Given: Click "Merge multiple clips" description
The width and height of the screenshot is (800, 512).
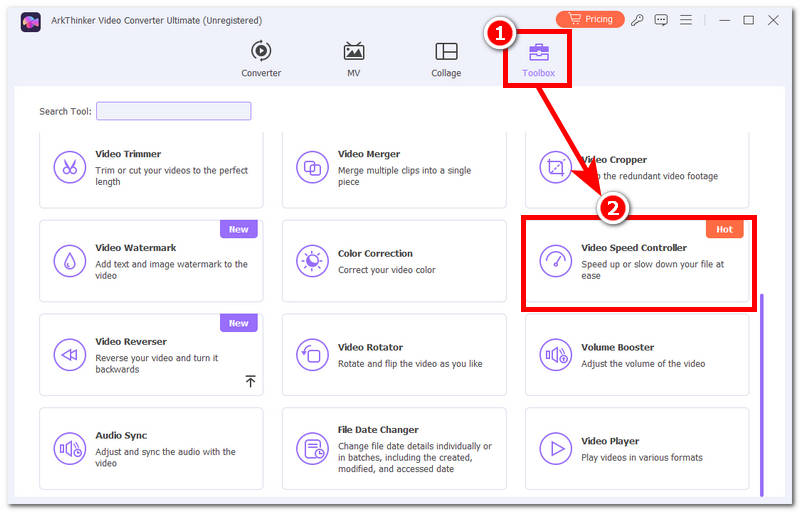Looking at the screenshot, I should pyautogui.click(x=405, y=176).
